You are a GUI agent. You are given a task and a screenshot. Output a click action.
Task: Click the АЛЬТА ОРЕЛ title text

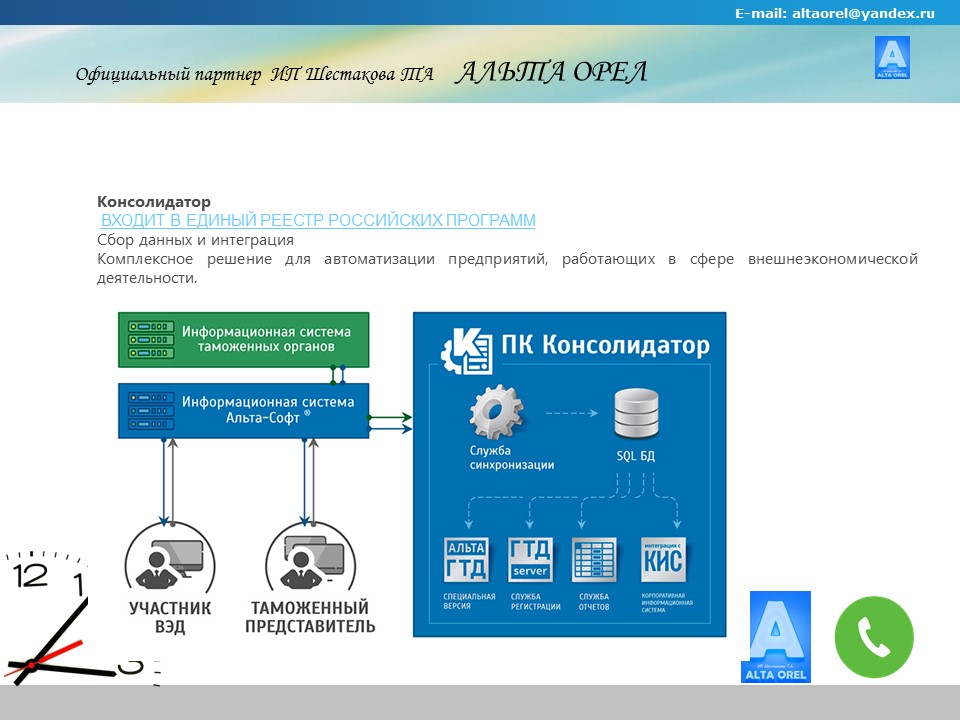click(x=551, y=72)
